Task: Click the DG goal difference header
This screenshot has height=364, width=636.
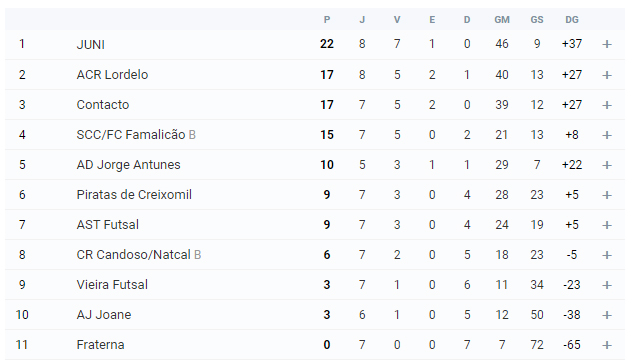Action: click(572, 20)
